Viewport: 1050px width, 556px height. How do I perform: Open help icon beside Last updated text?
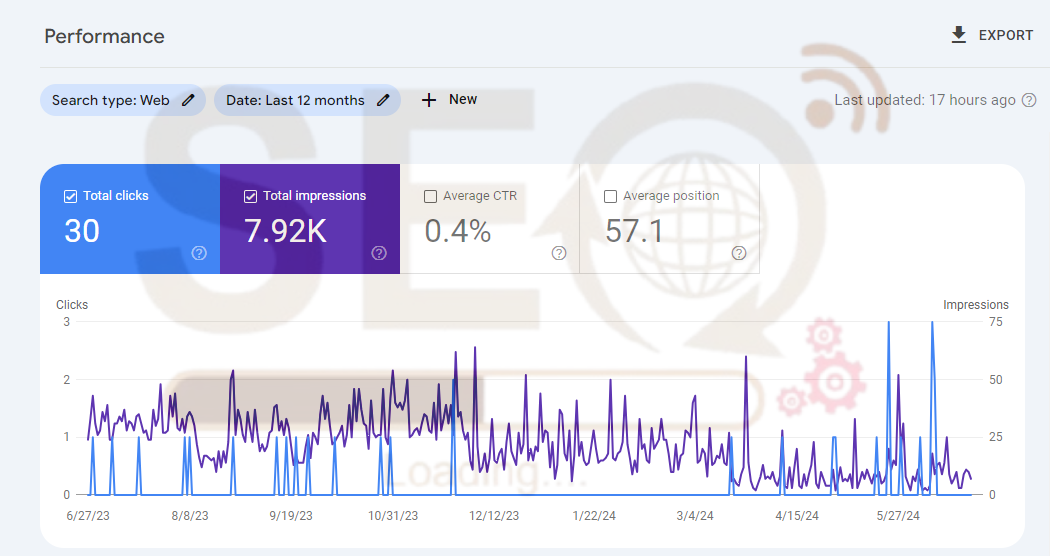point(1029,100)
